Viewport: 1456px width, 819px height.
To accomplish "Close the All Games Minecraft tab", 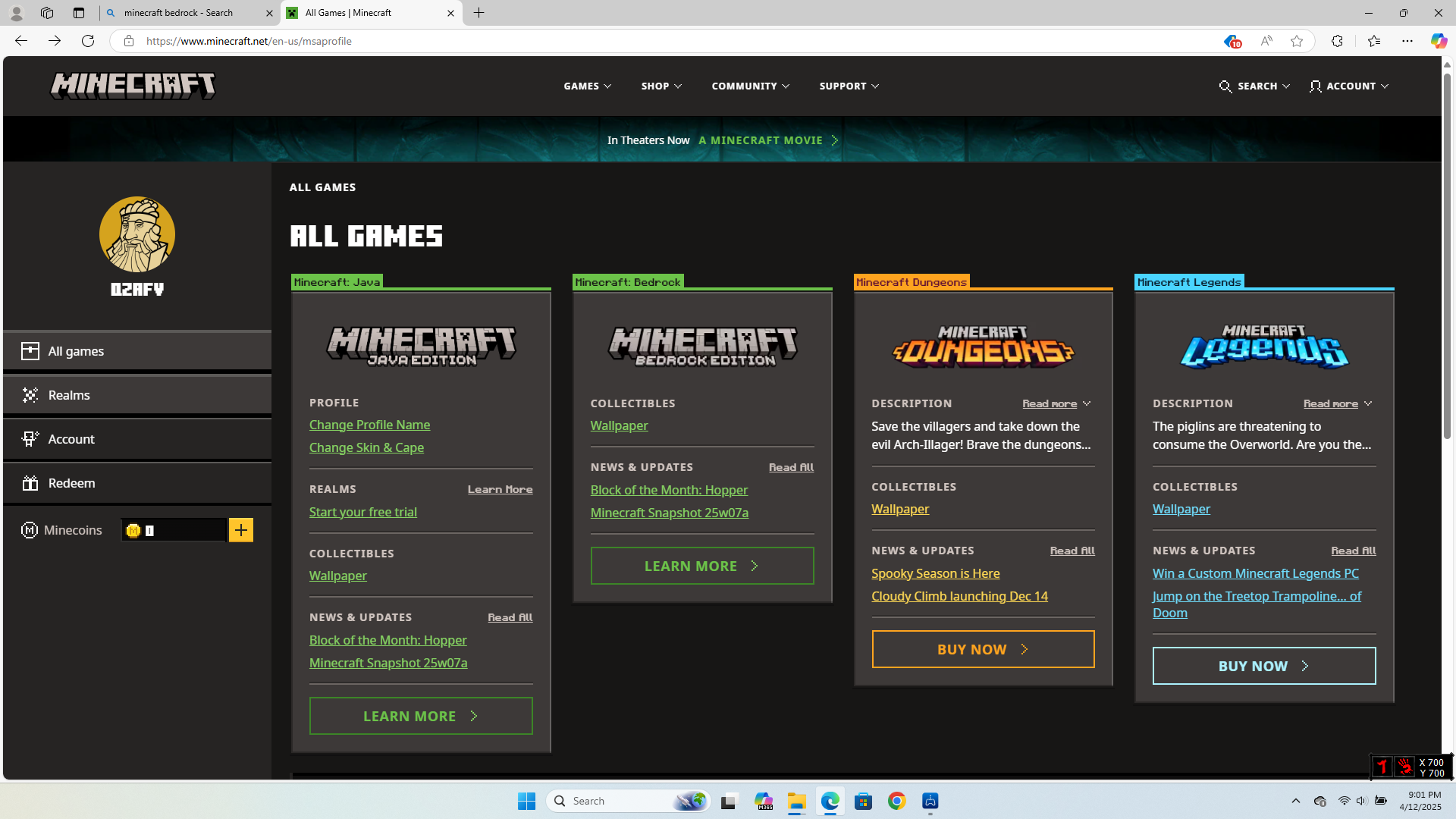I will pyautogui.click(x=450, y=13).
